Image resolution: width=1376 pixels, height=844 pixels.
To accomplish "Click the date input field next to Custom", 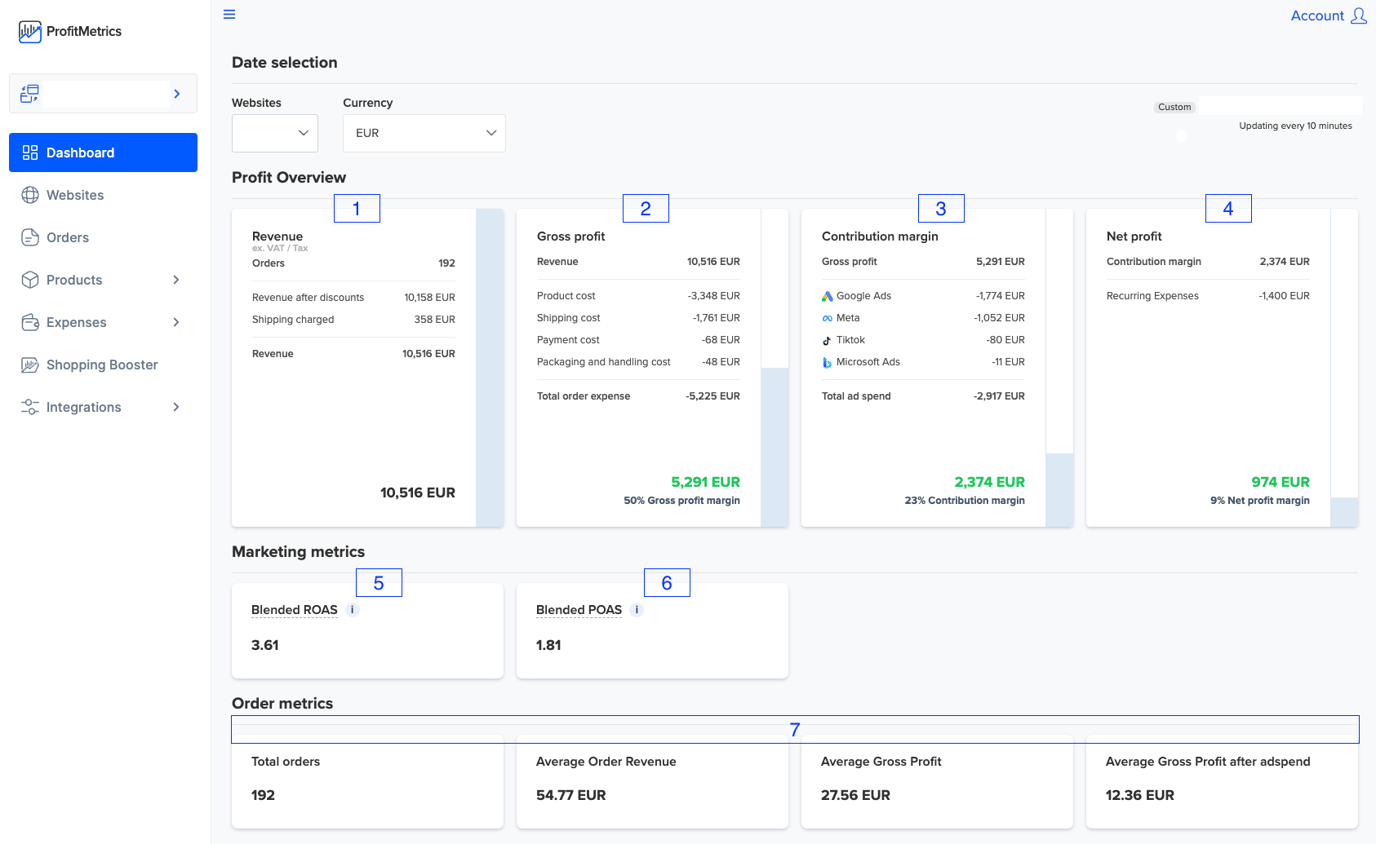I will [1280, 106].
